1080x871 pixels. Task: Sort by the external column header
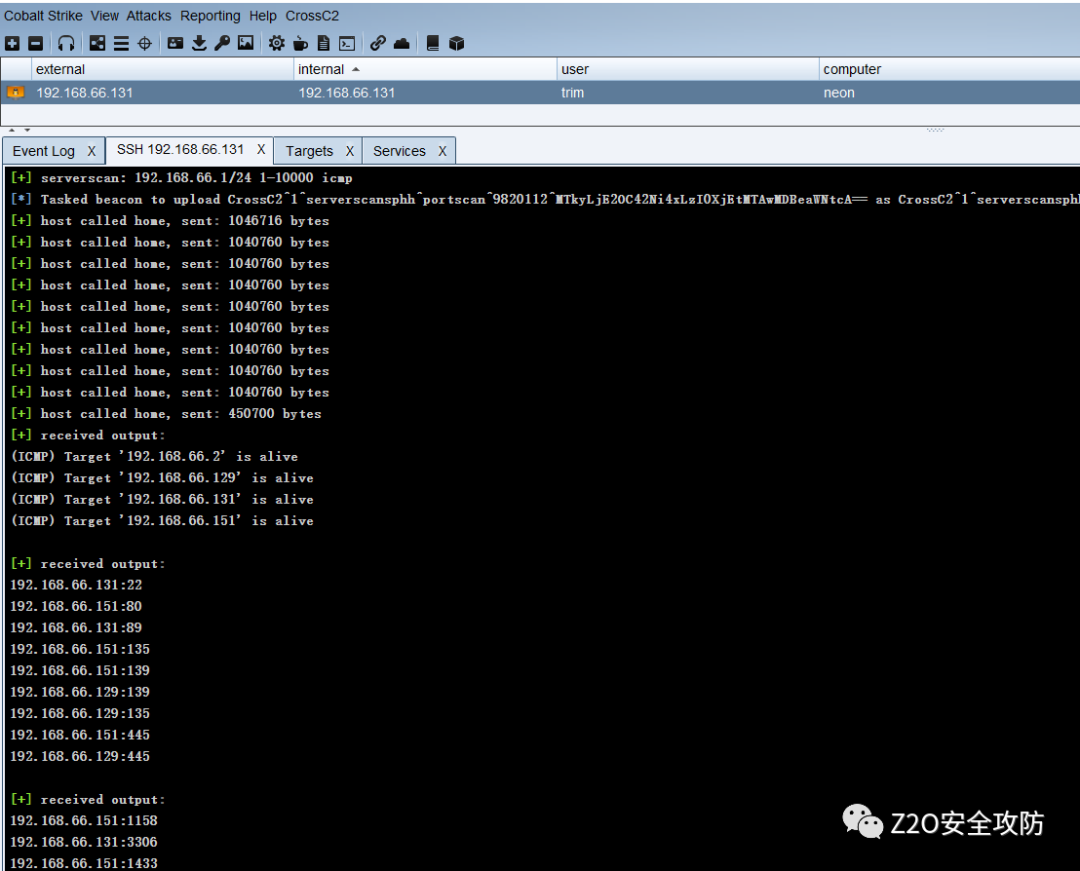(x=163, y=69)
